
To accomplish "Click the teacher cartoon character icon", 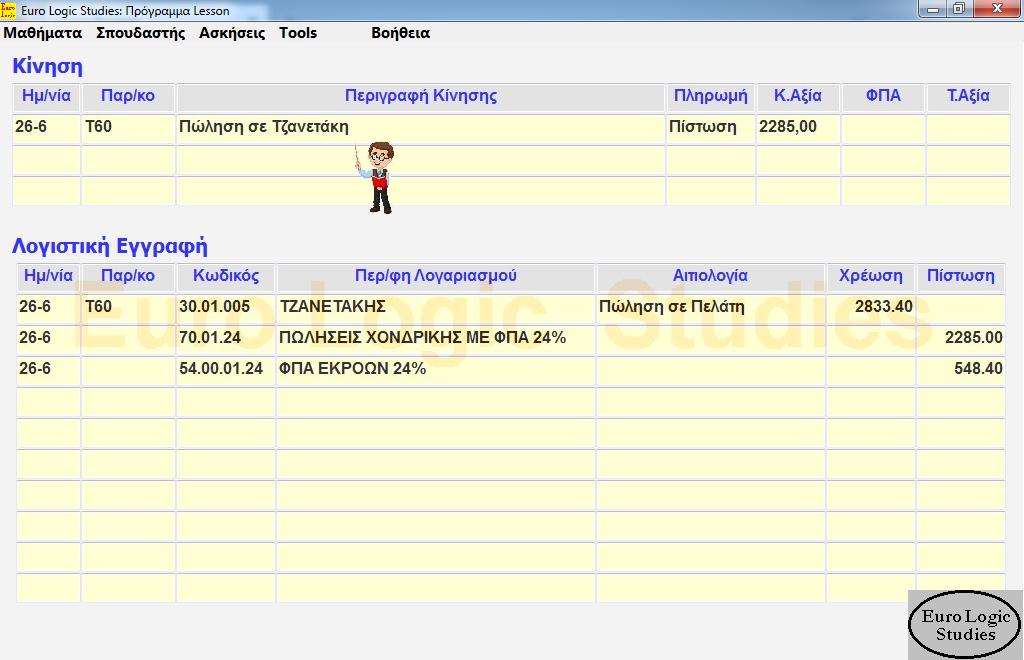I will coord(377,177).
